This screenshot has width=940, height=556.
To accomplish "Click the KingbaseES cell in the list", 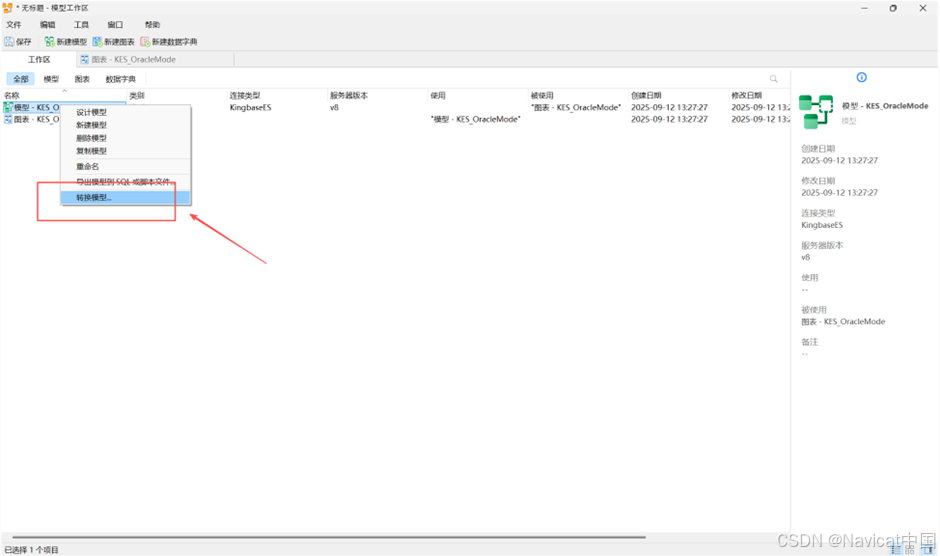I will click(251, 107).
